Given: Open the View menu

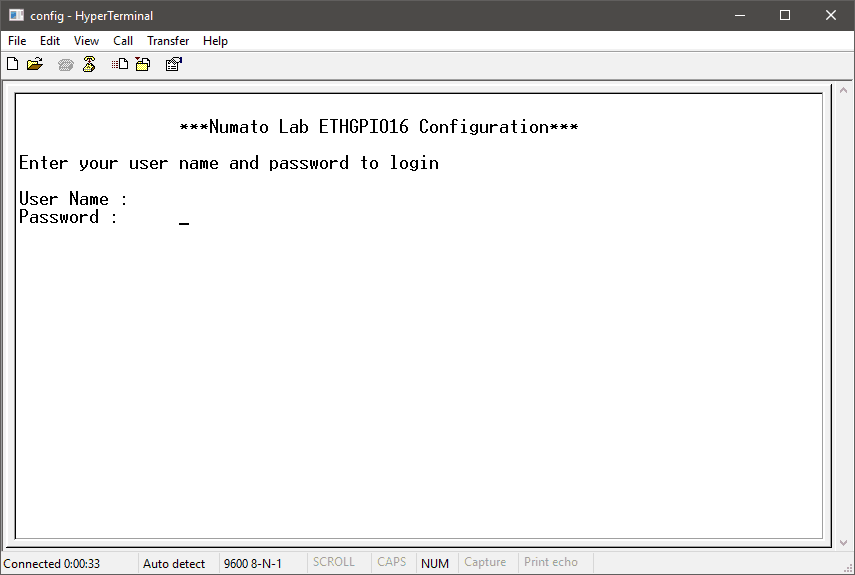Looking at the screenshot, I should coord(86,41).
